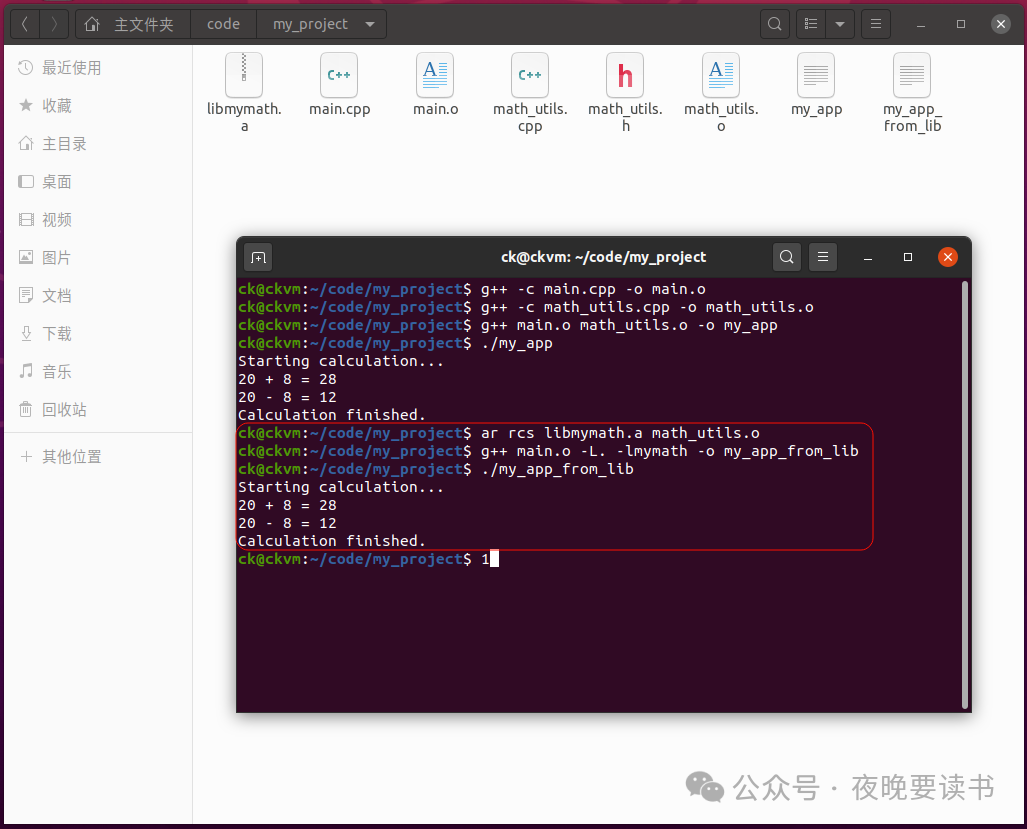Select the math_utils.cpp file icon
The height and width of the screenshot is (829, 1027).
pyautogui.click(x=530, y=75)
